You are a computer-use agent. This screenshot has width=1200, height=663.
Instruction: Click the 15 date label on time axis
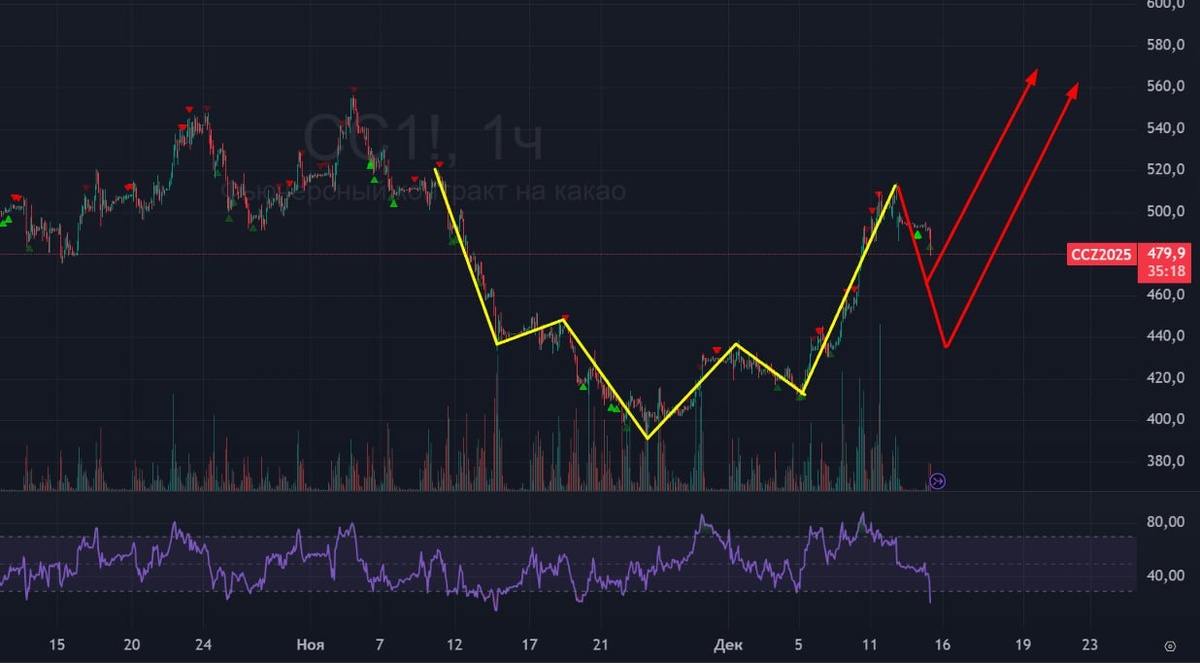pyautogui.click(x=57, y=644)
